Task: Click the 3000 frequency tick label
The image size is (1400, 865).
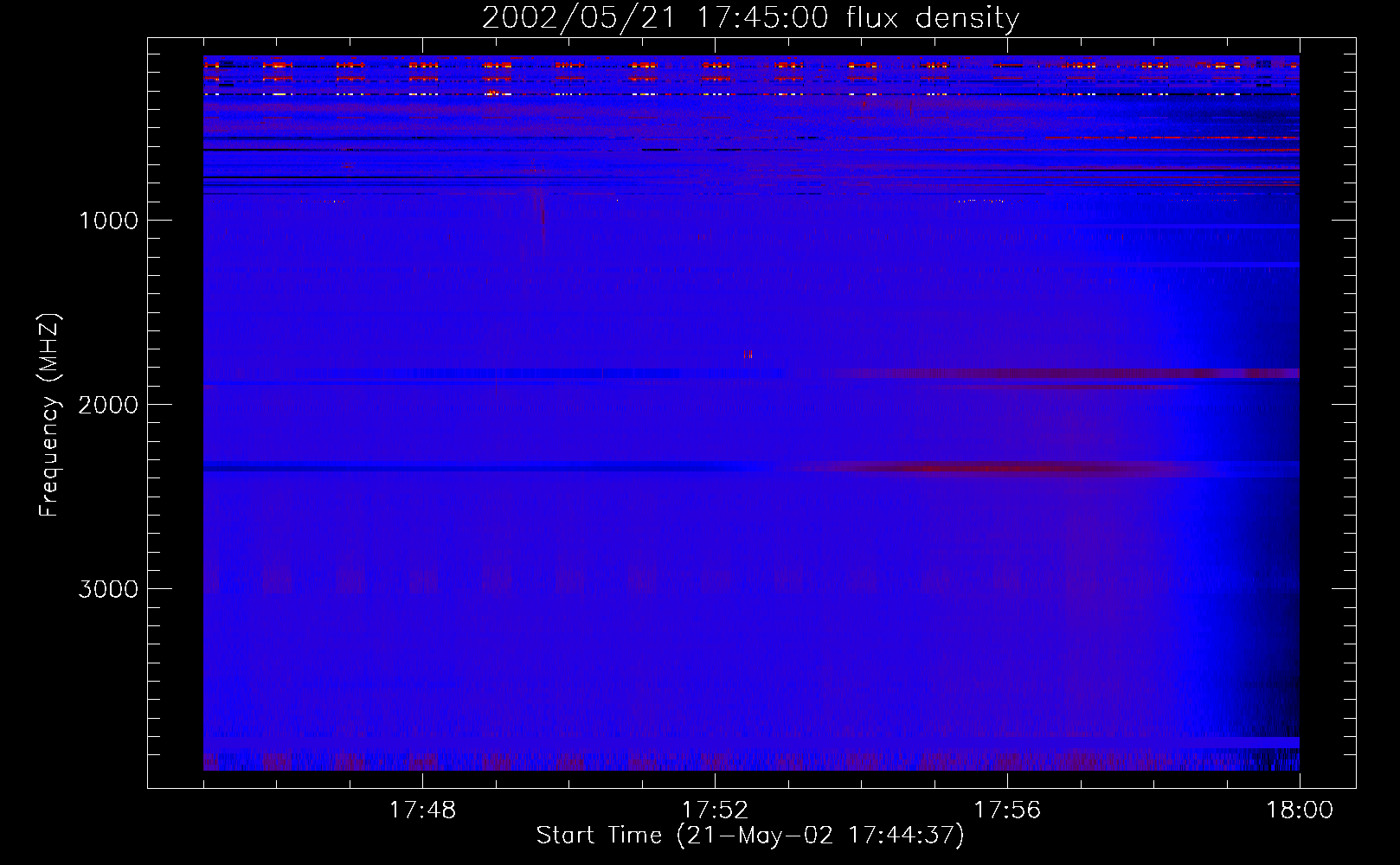Action: click(x=108, y=589)
